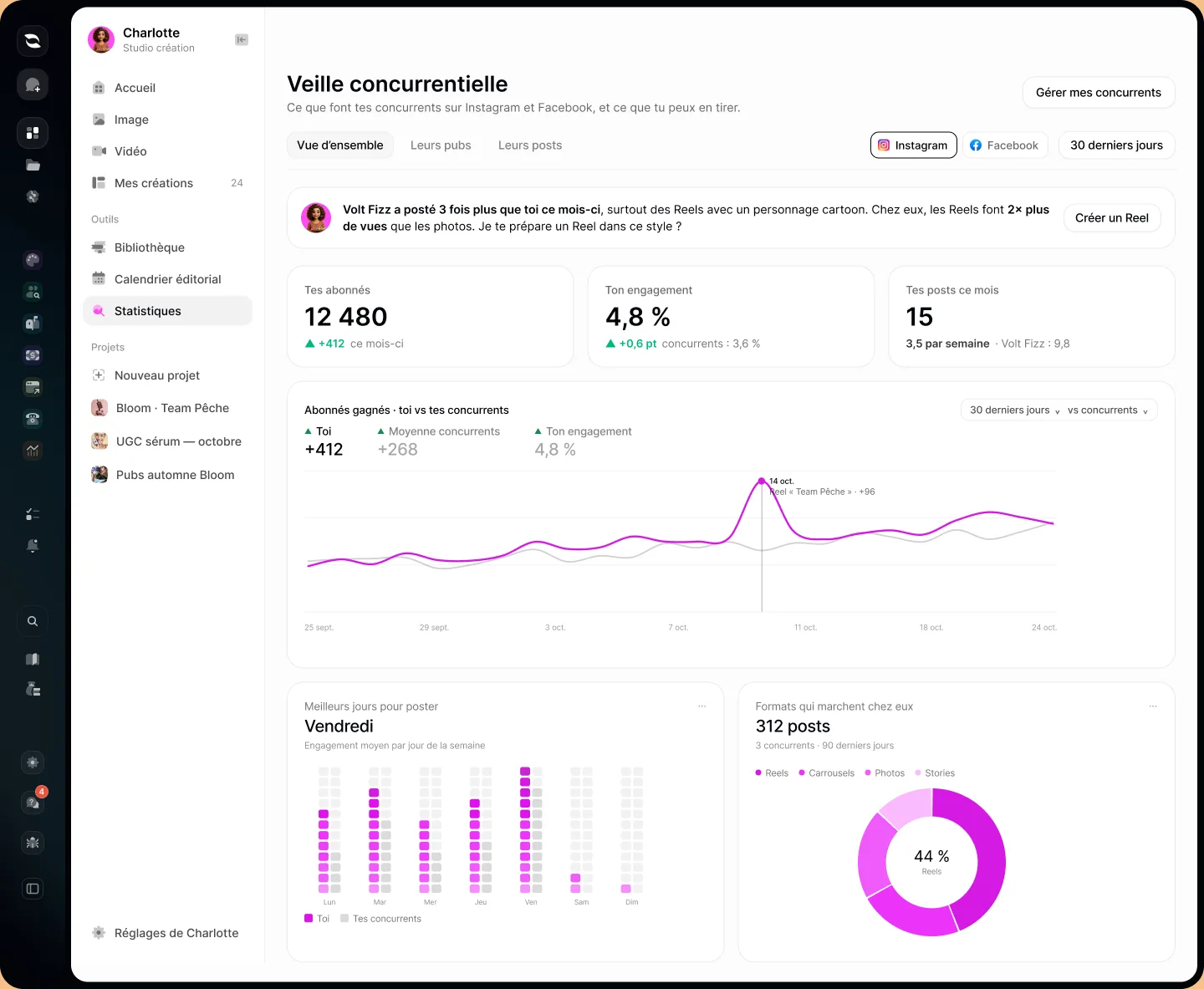
Task: Open the Bloom · Team Pêche project
Action: tap(167, 408)
